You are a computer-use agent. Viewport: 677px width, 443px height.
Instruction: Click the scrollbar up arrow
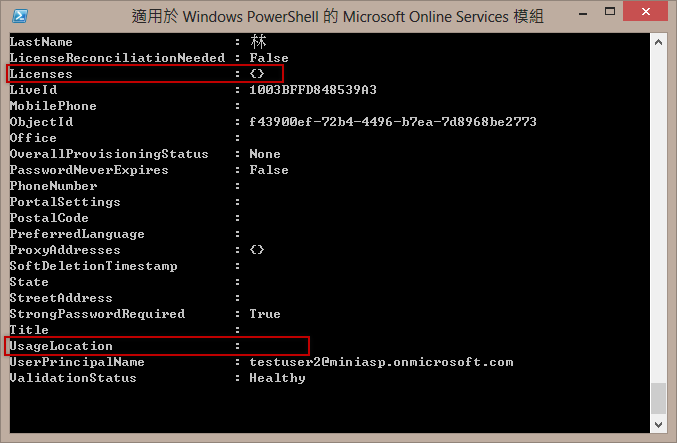(658, 42)
